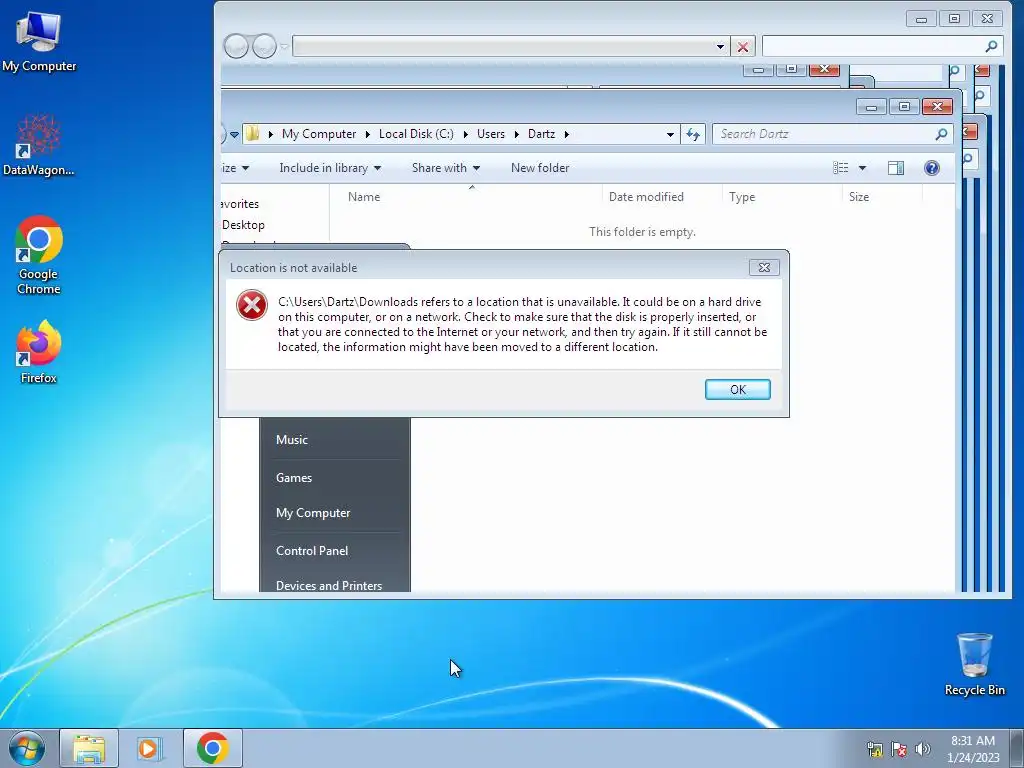Expand arrow after Dartz breadcrumb

pos(566,134)
